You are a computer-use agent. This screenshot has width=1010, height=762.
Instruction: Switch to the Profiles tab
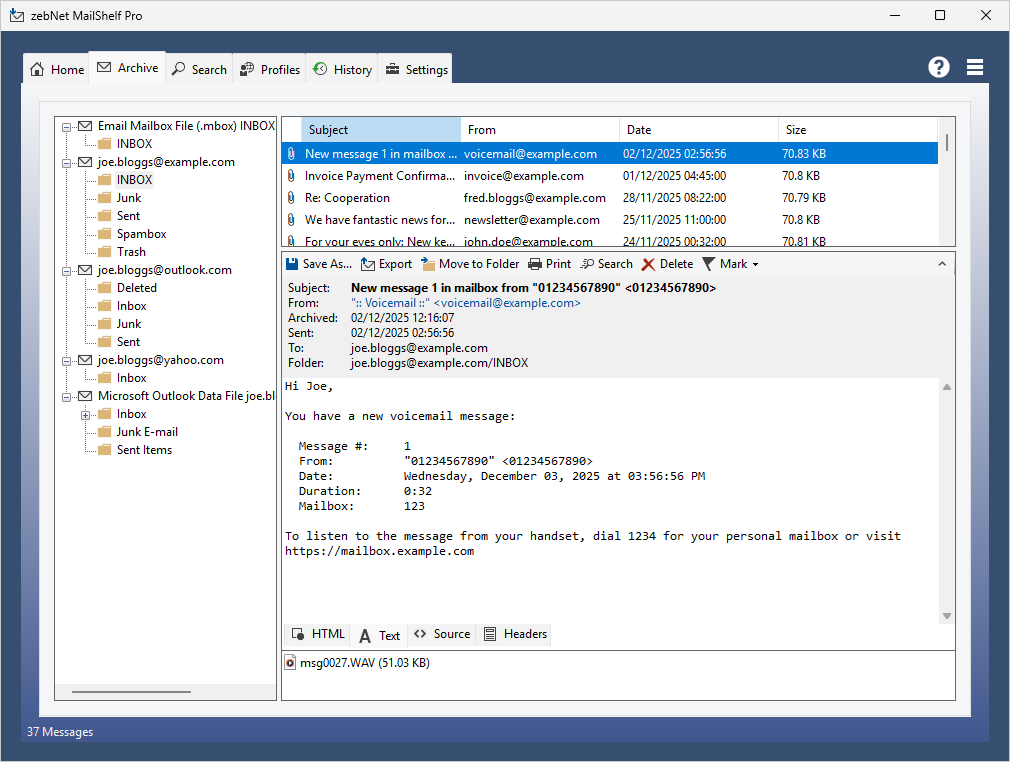pyautogui.click(x=269, y=69)
